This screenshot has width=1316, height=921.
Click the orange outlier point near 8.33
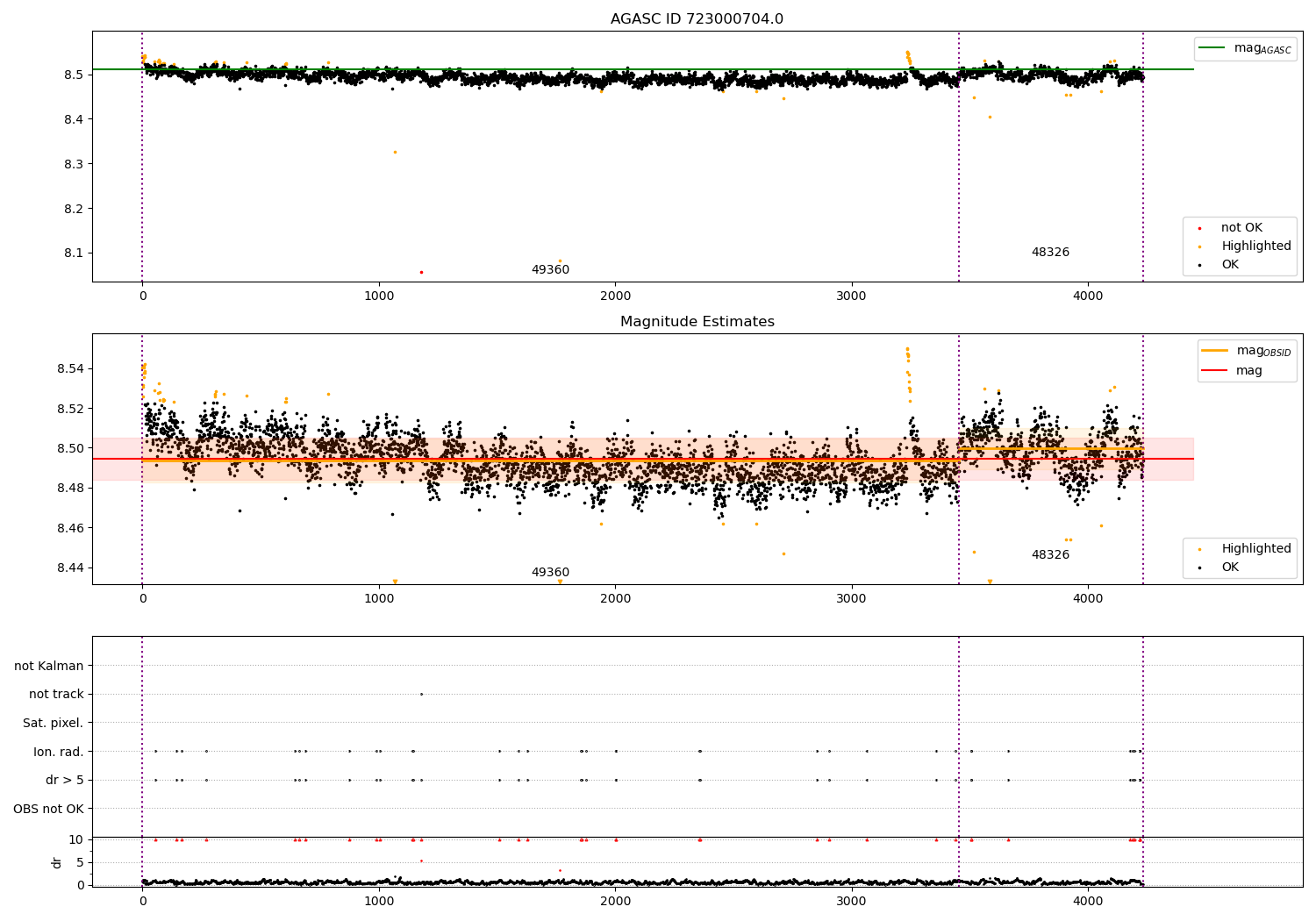(395, 152)
